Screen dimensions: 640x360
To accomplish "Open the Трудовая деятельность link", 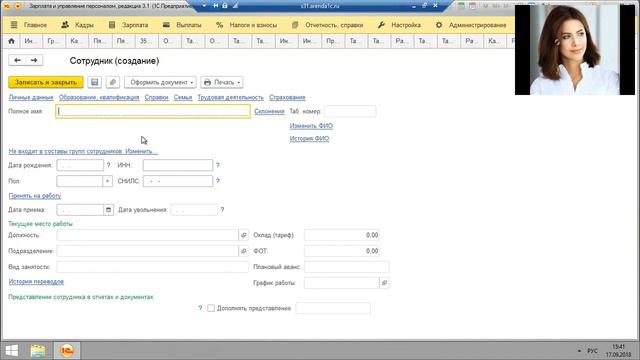I will tap(231, 98).
